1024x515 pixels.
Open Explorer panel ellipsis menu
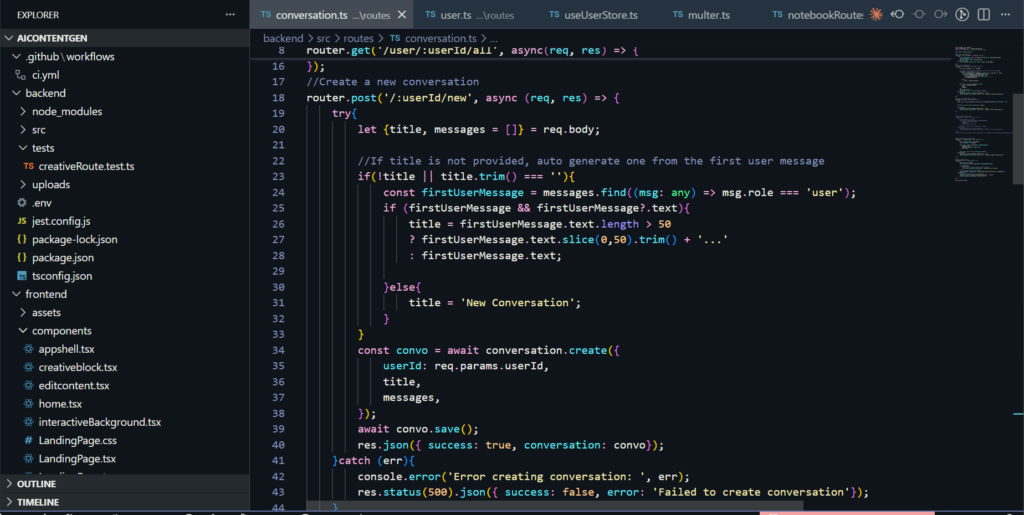coord(231,15)
